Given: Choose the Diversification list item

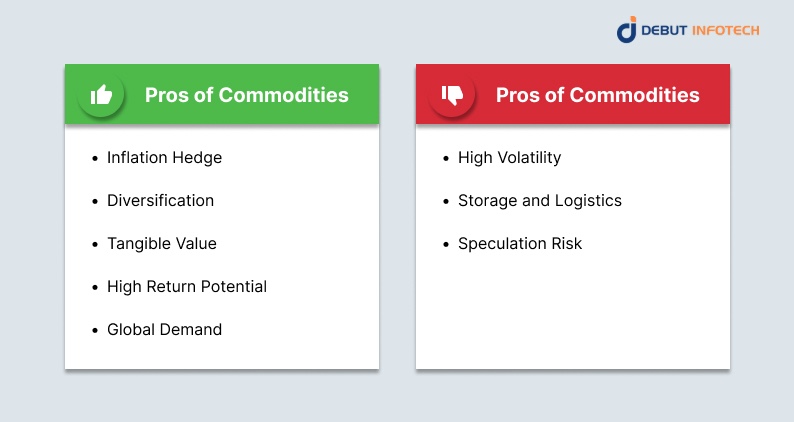Looking at the screenshot, I should pyautogui.click(x=160, y=201).
